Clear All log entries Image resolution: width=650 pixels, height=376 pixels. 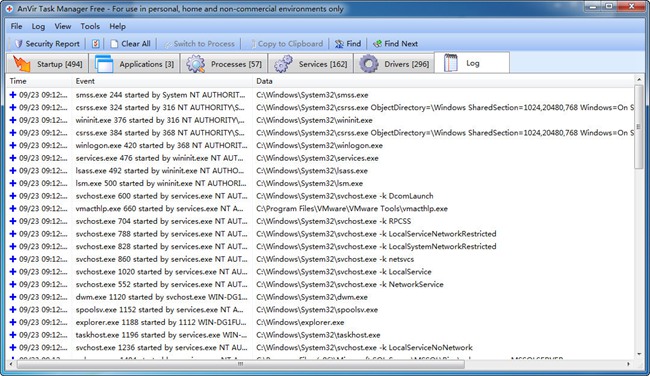point(130,44)
